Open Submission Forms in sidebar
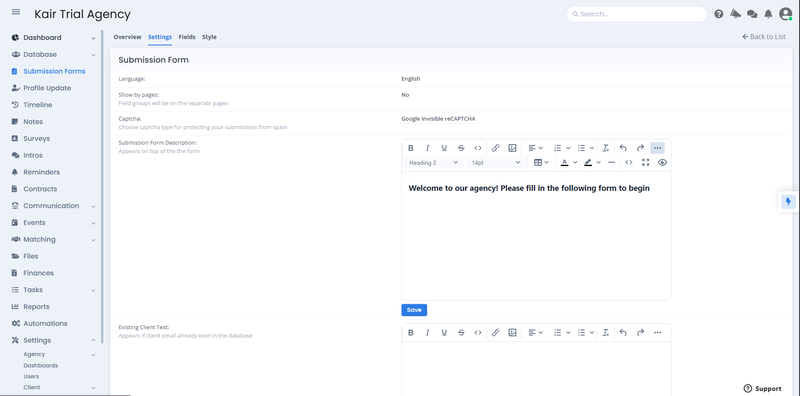This screenshot has height=396, width=800. [54, 71]
